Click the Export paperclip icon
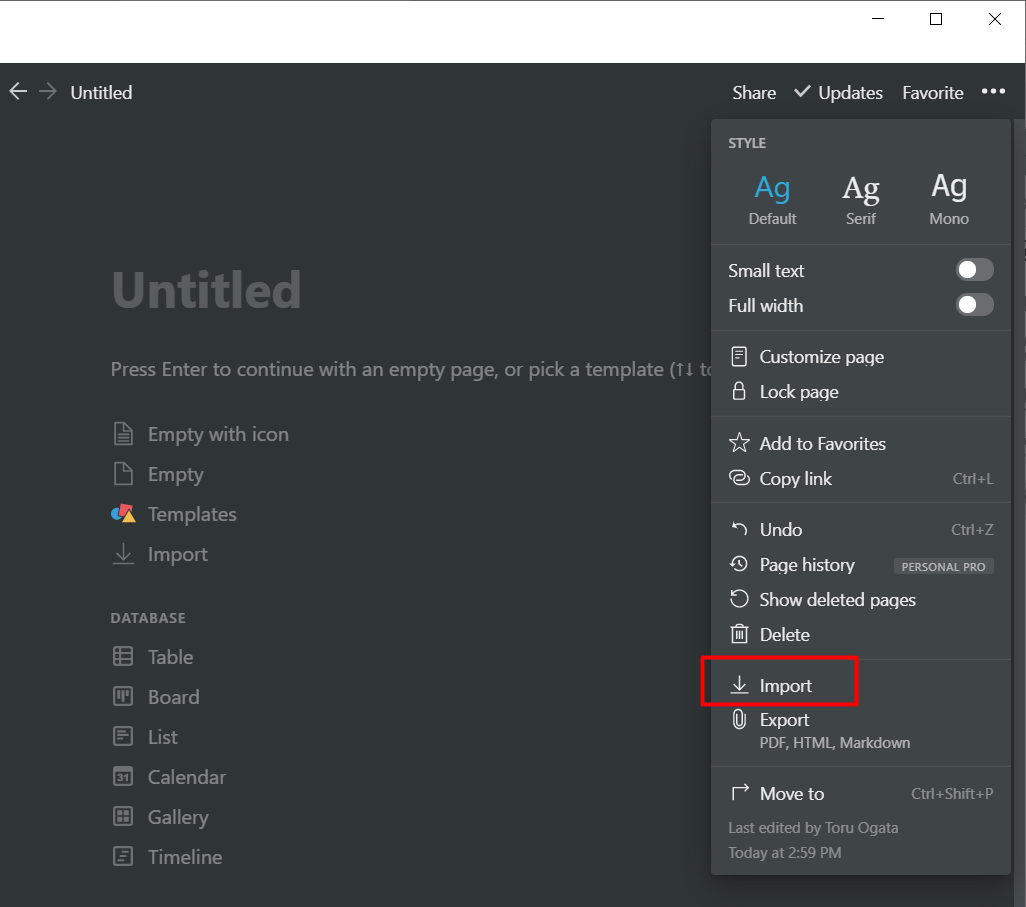 click(739, 719)
